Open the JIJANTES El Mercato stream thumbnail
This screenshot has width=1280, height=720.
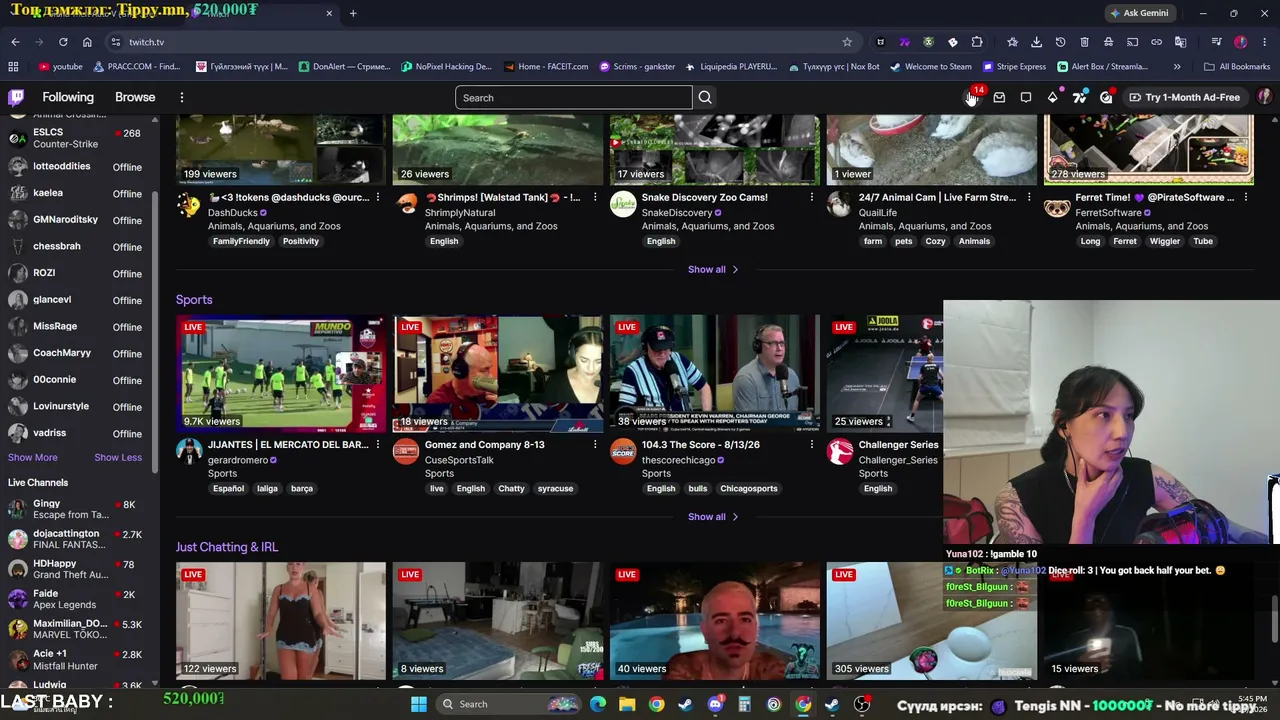tap(281, 374)
